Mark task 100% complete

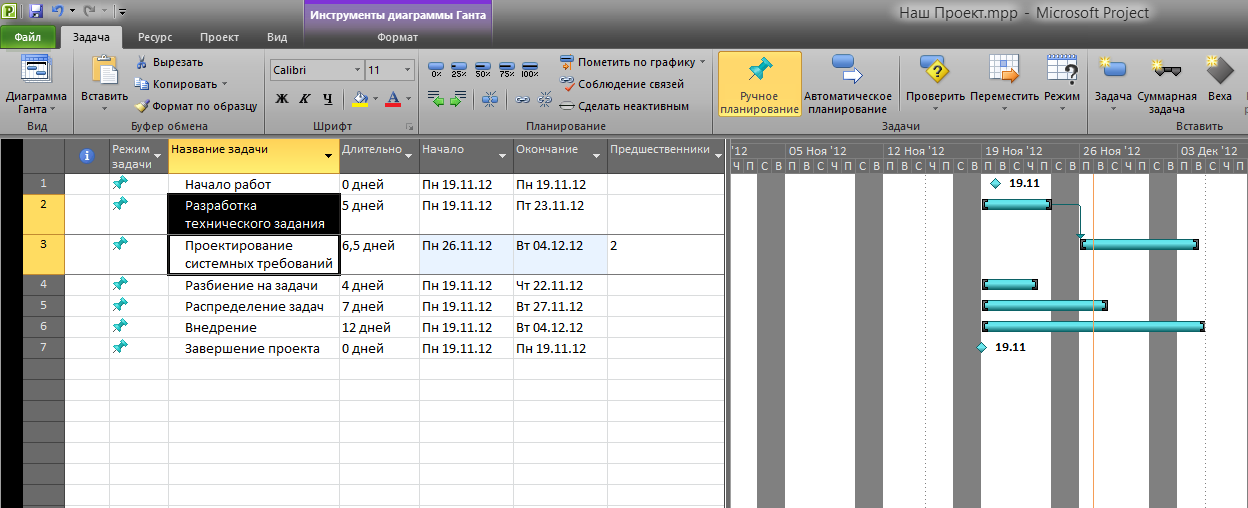coord(530,70)
